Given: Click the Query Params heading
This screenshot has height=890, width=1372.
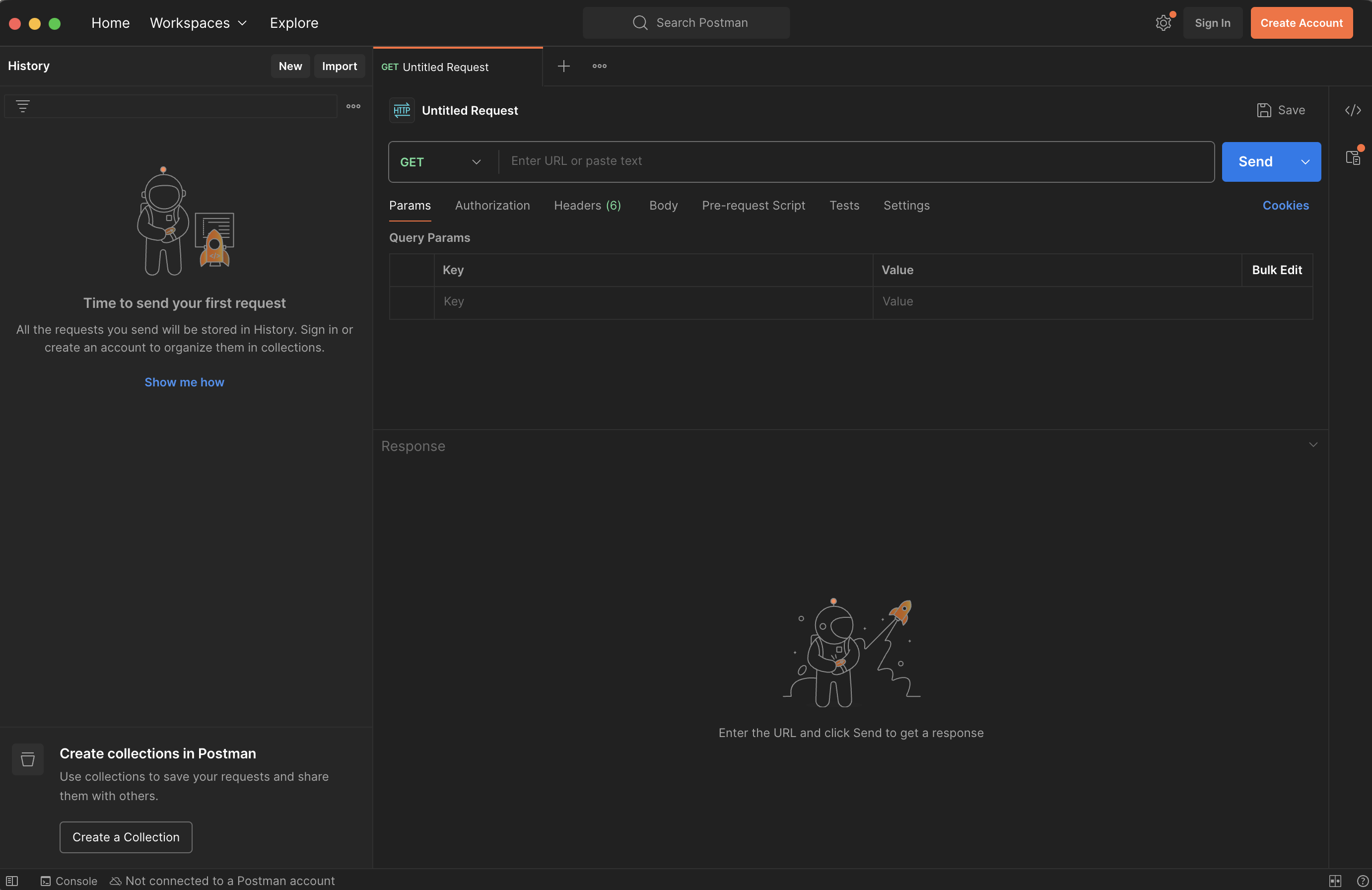Looking at the screenshot, I should point(429,237).
